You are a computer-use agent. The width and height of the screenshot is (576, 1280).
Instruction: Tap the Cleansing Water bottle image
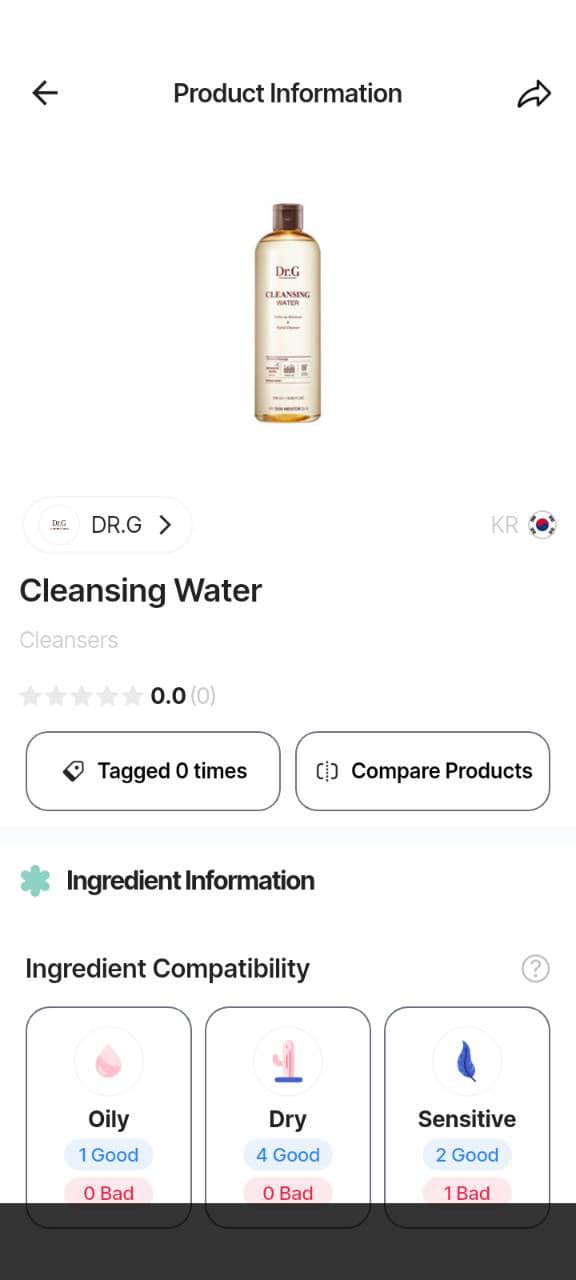pyautogui.click(x=288, y=313)
